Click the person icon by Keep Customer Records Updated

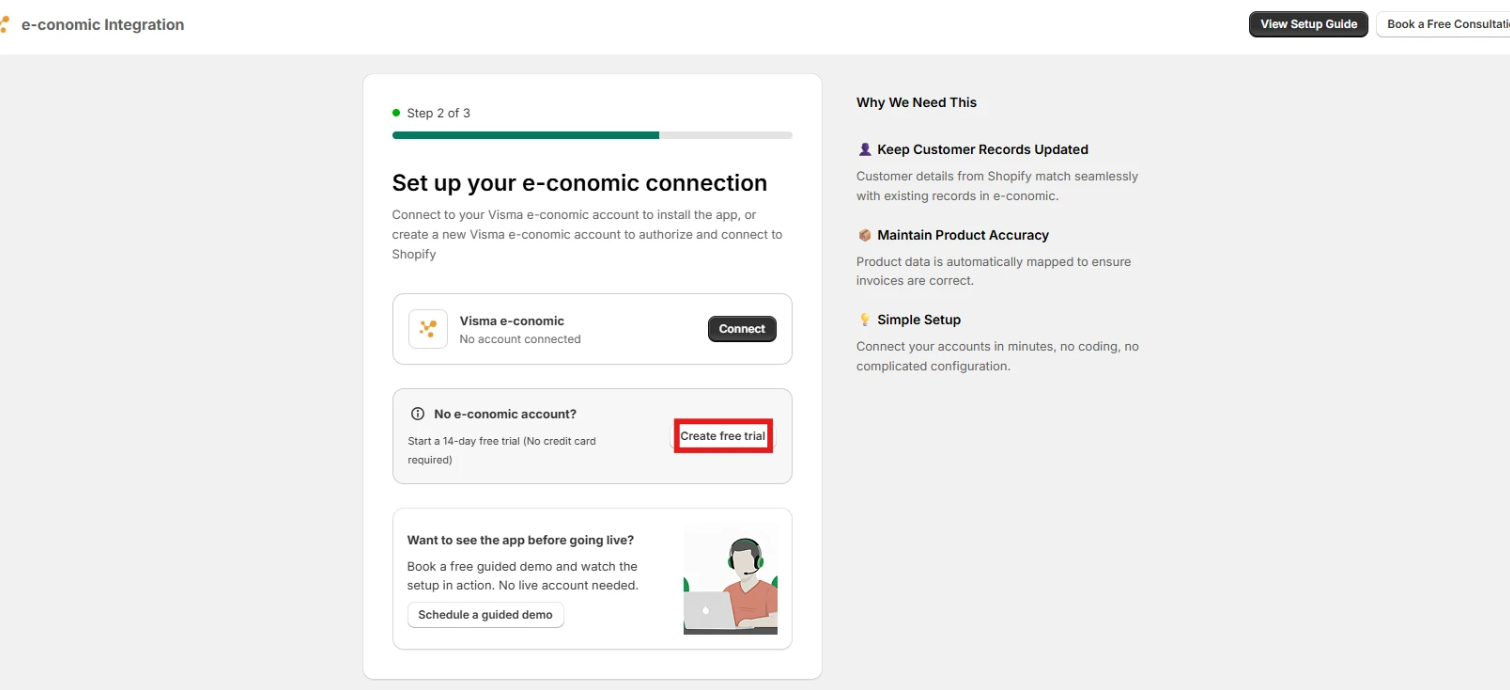tap(865, 150)
